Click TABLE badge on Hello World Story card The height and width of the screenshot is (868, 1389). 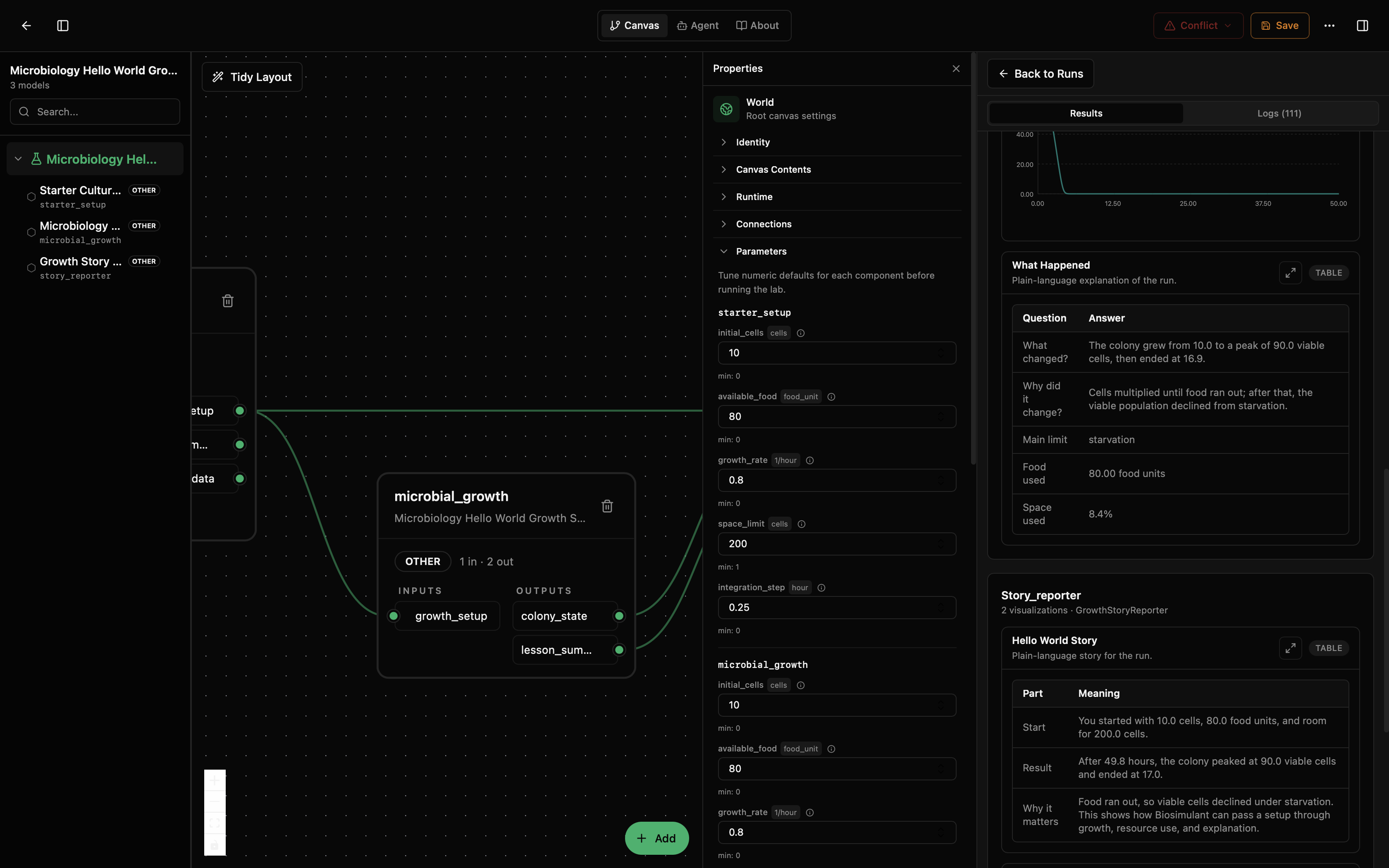[x=1328, y=648]
